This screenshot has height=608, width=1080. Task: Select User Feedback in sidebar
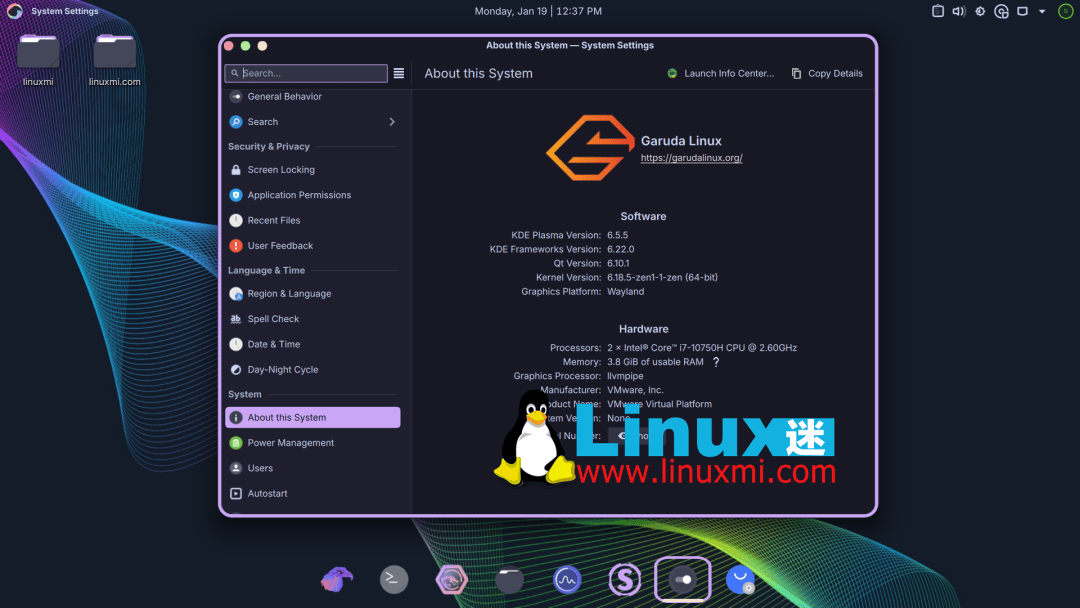tap(313, 246)
